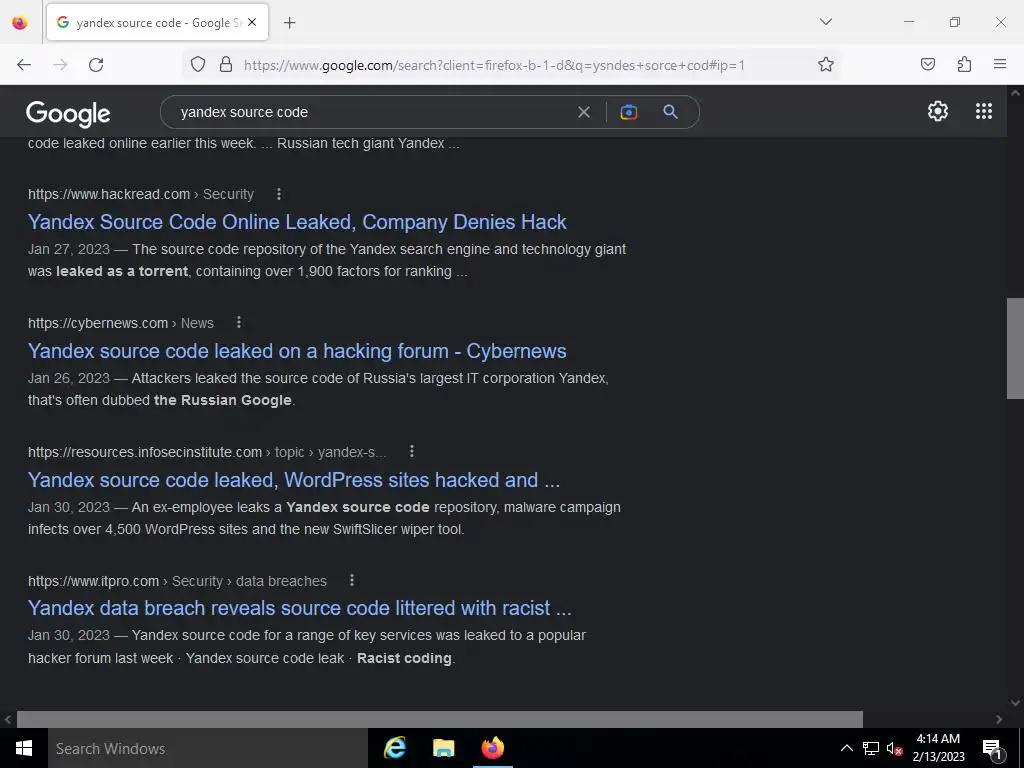Clear the Google search box text
The width and height of the screenshot is (1024, 768).
click(x=584, y=112)
